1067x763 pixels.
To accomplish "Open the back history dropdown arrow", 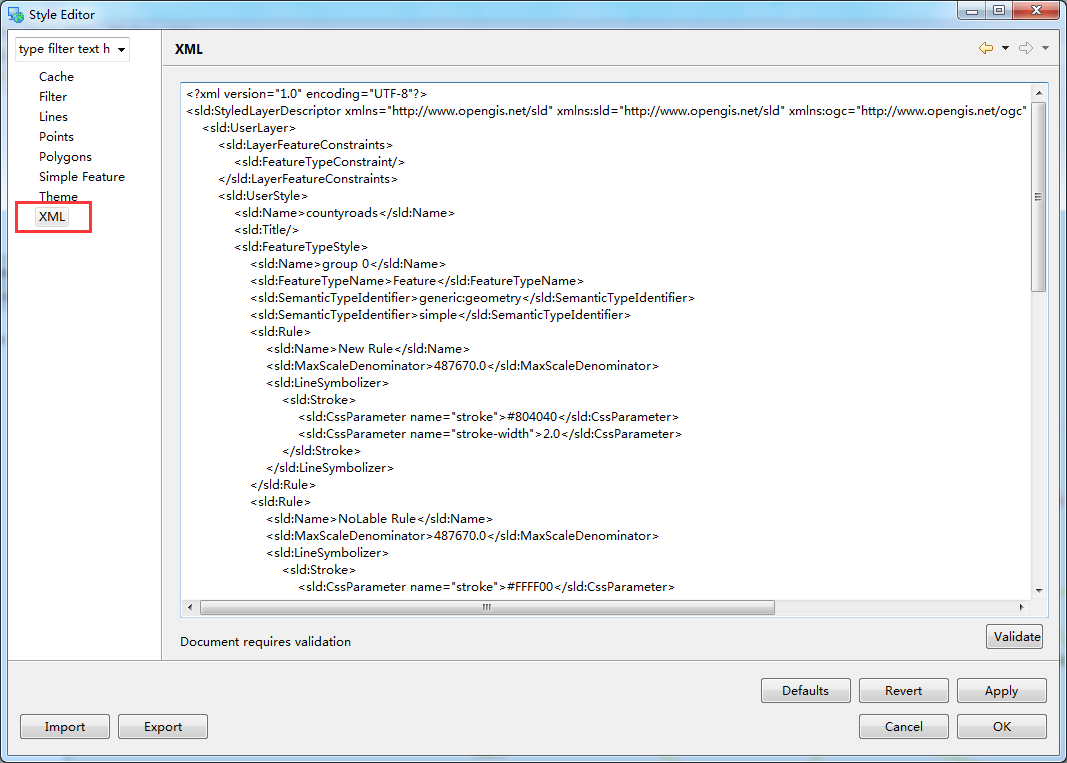I will point(1005,48).
